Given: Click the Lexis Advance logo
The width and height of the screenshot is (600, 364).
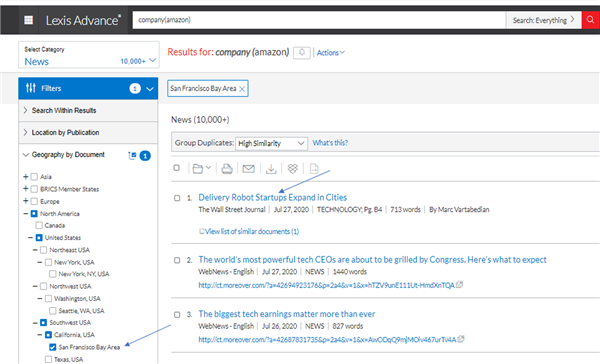Looking at the screenshot, I should 83,20.
